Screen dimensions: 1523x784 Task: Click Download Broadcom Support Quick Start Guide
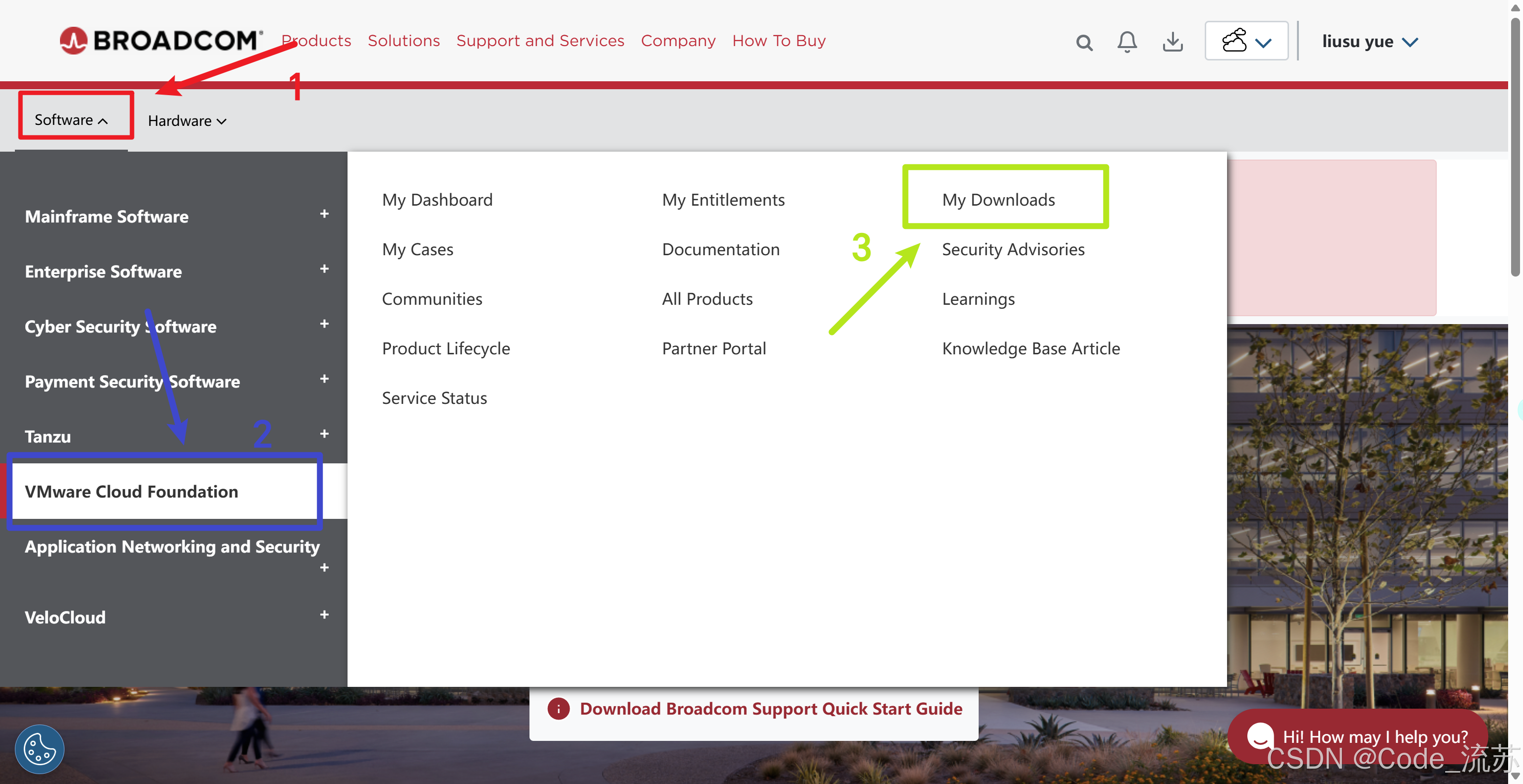(770, 708)
